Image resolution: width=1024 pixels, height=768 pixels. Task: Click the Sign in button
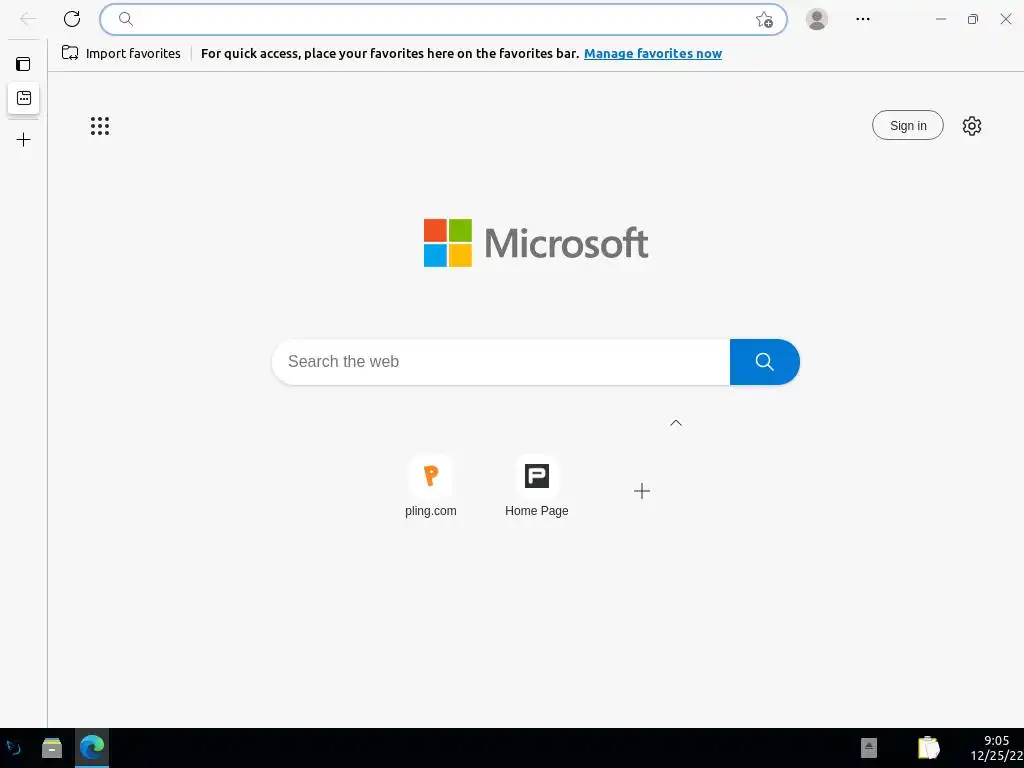[908, 125]
